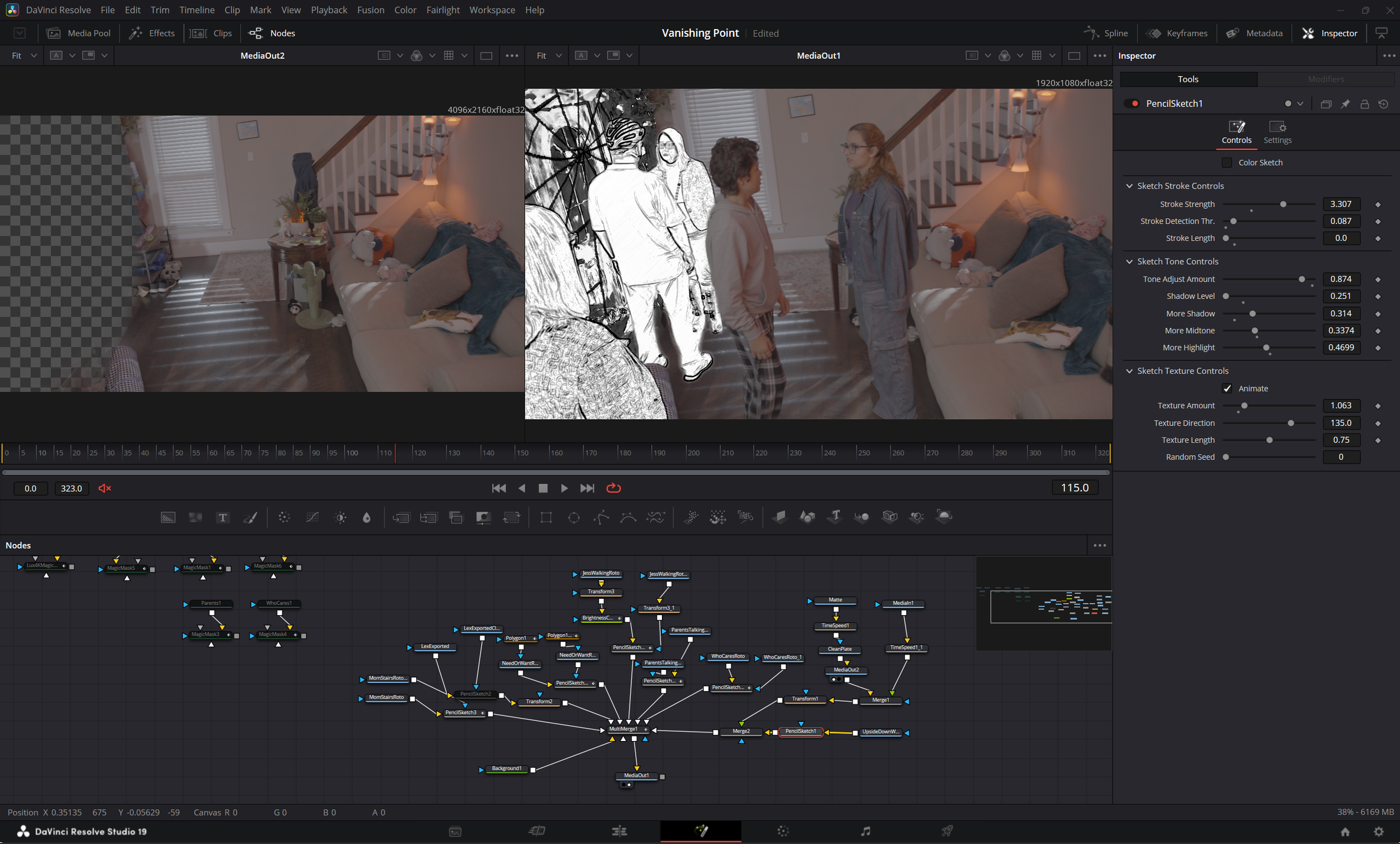This screenshot has height=844, width=1400.
Task: Add a Rectangle mask from the toolbar
Action: pos(545,517)
